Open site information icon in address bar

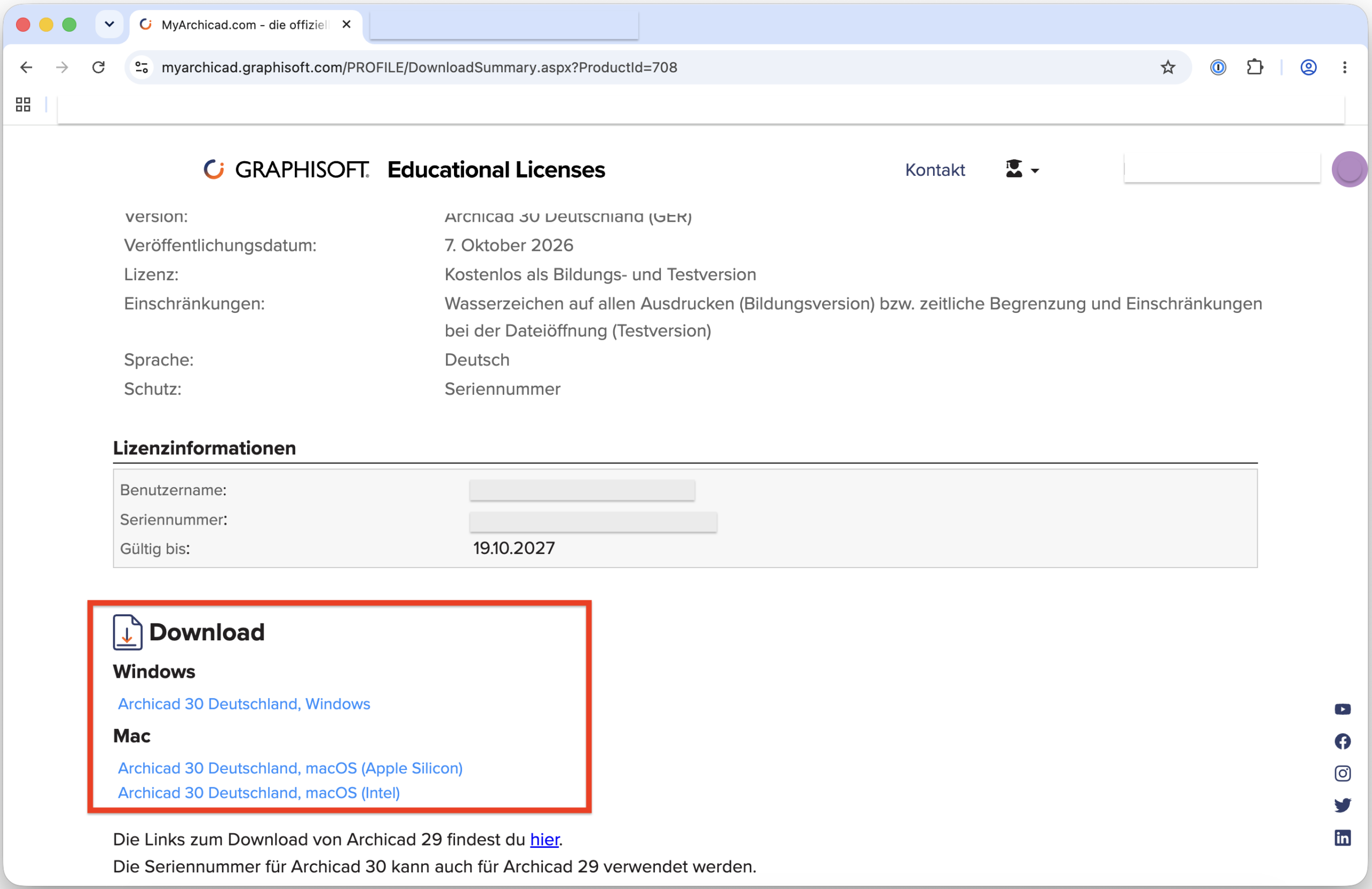click(142, 68)
